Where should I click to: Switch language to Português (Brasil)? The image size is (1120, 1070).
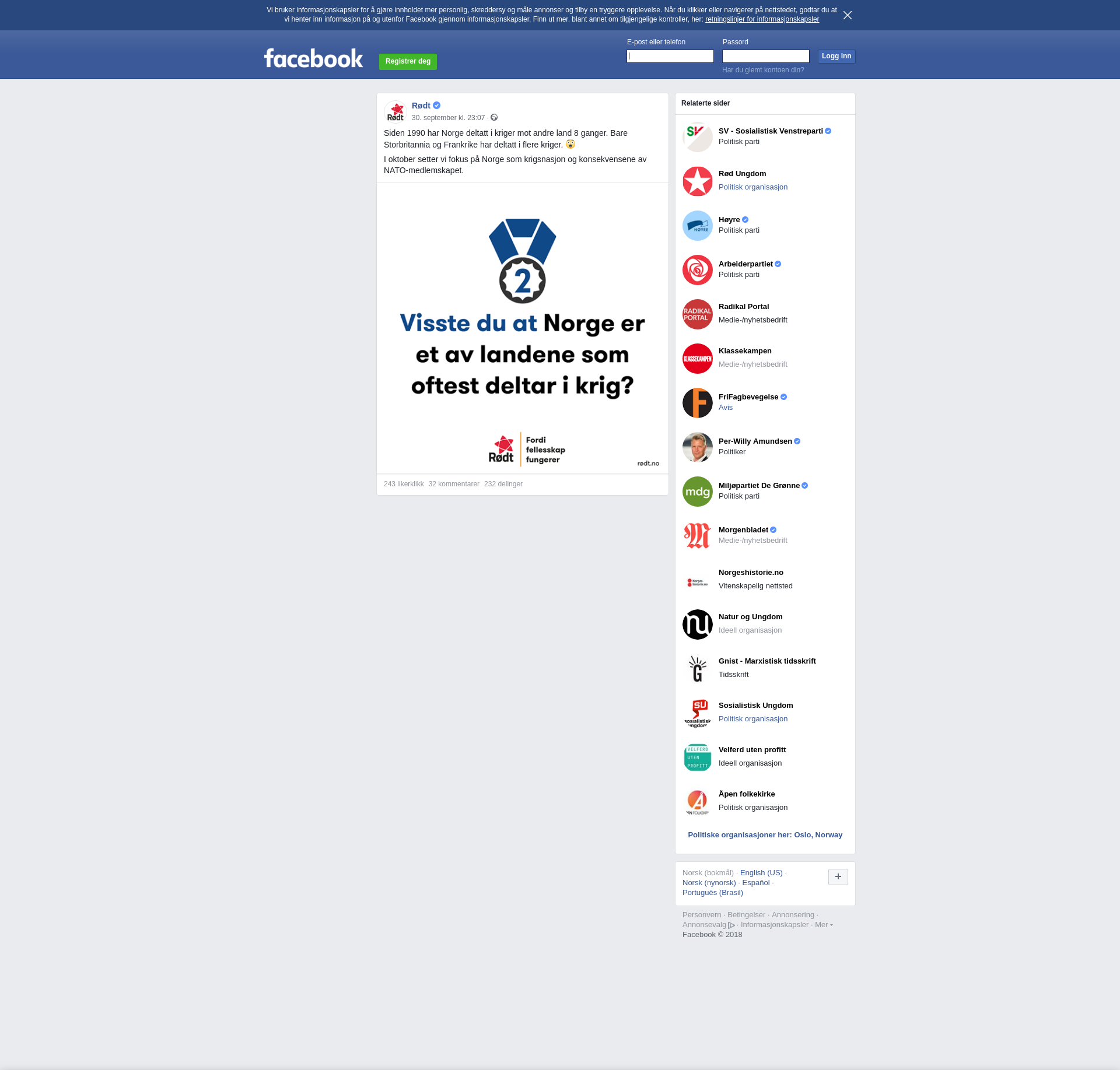[713, 893]
